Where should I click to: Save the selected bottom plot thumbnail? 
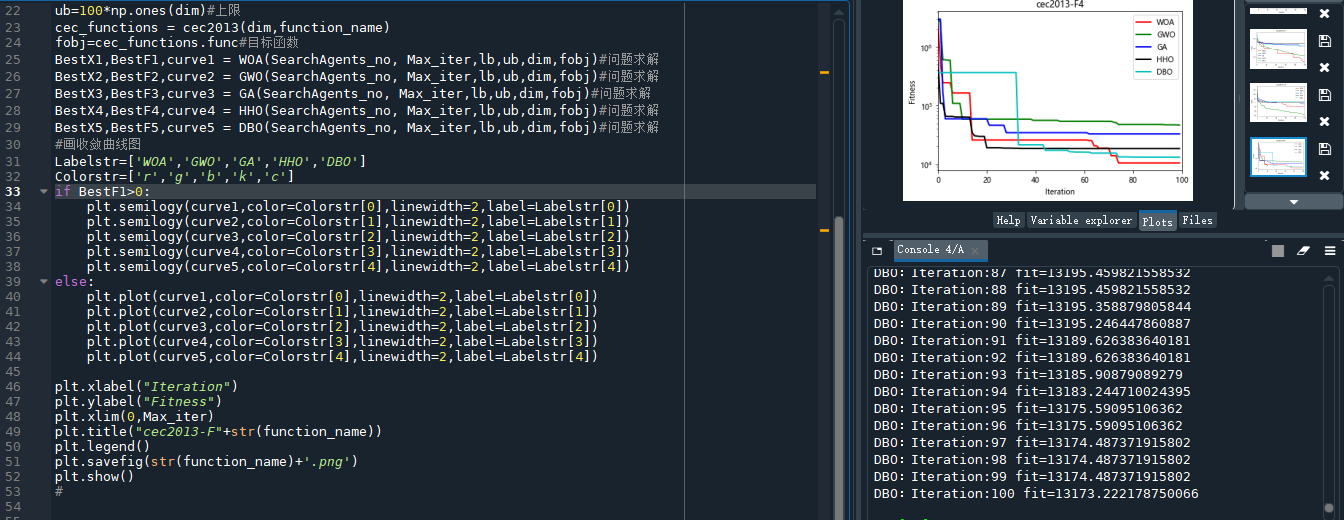click(x=1324, y=149)
